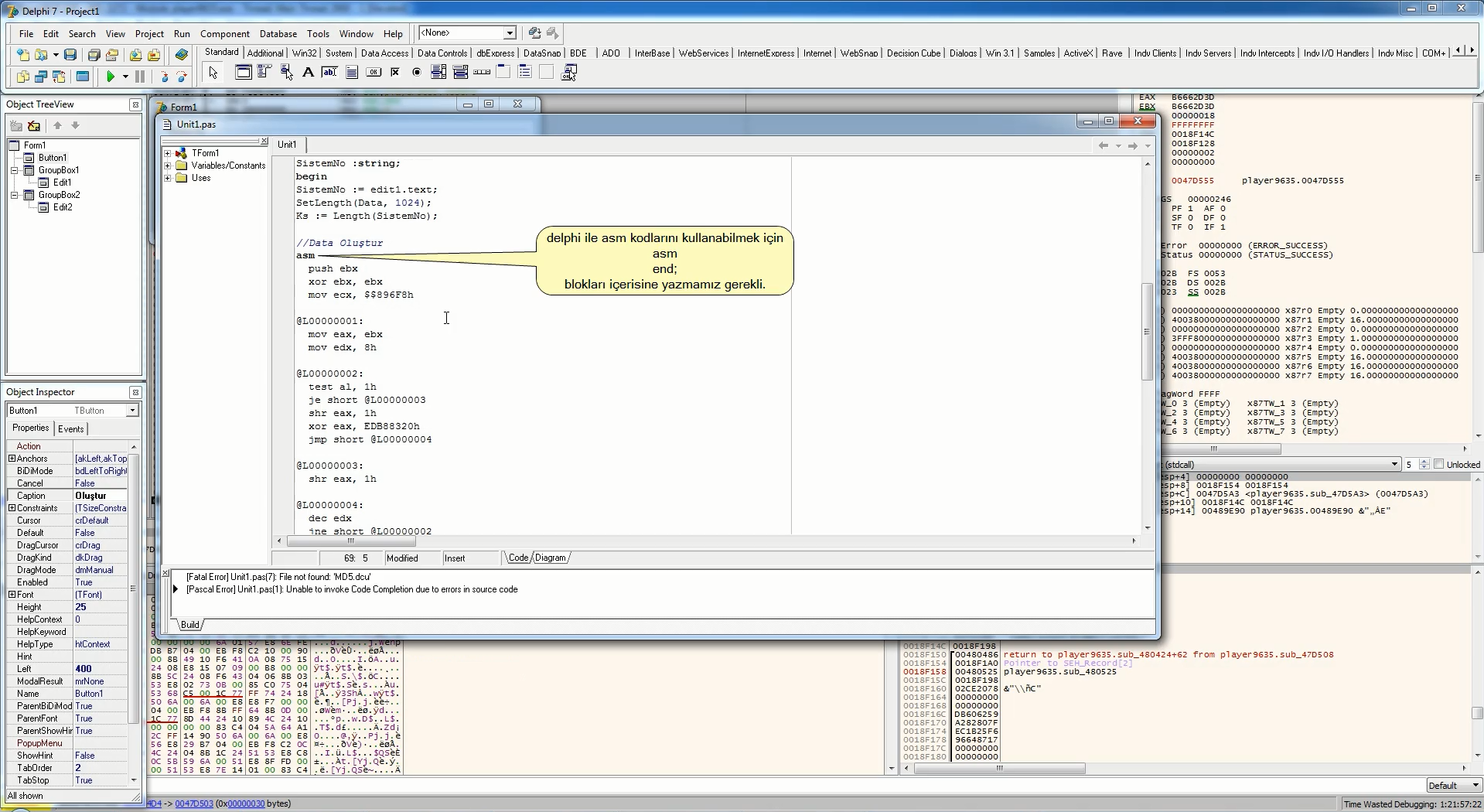Image resolution: width=1484 pixels, height=812 pixels.
Task: Open the Tools menu
Action: 318,34
